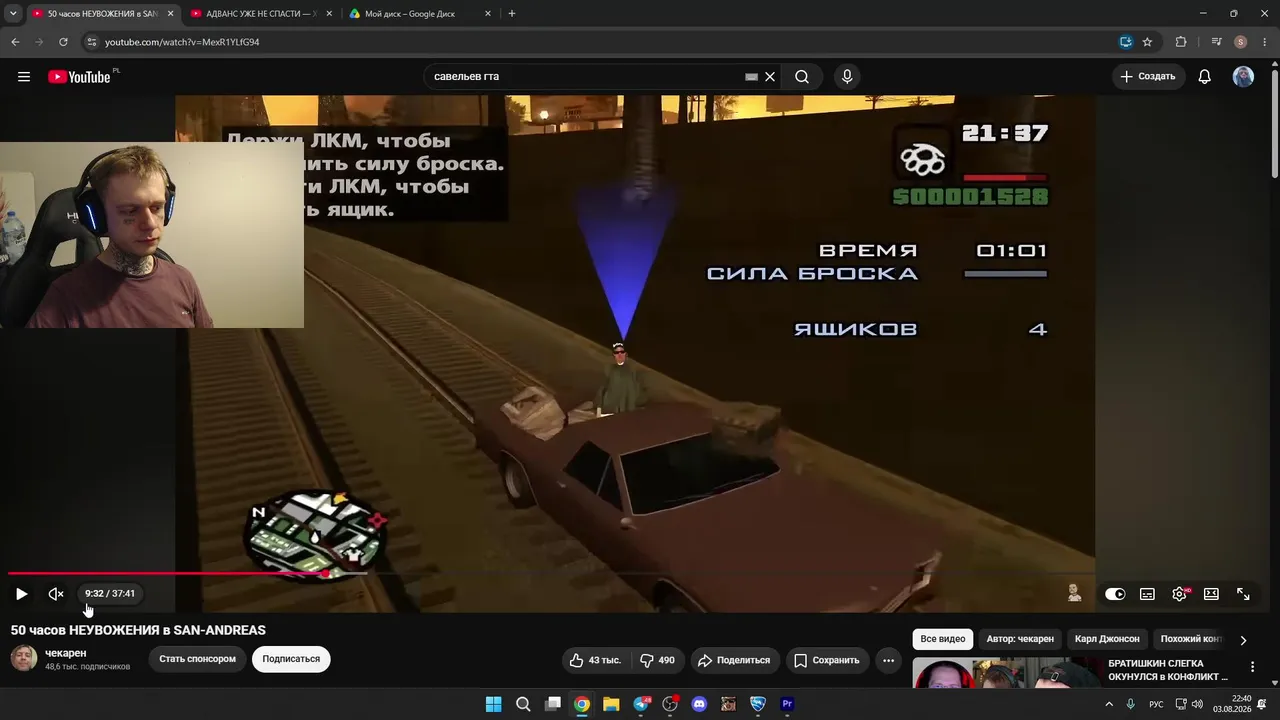
Task: Switch player to theater mode
Action: pos(1211,594)
